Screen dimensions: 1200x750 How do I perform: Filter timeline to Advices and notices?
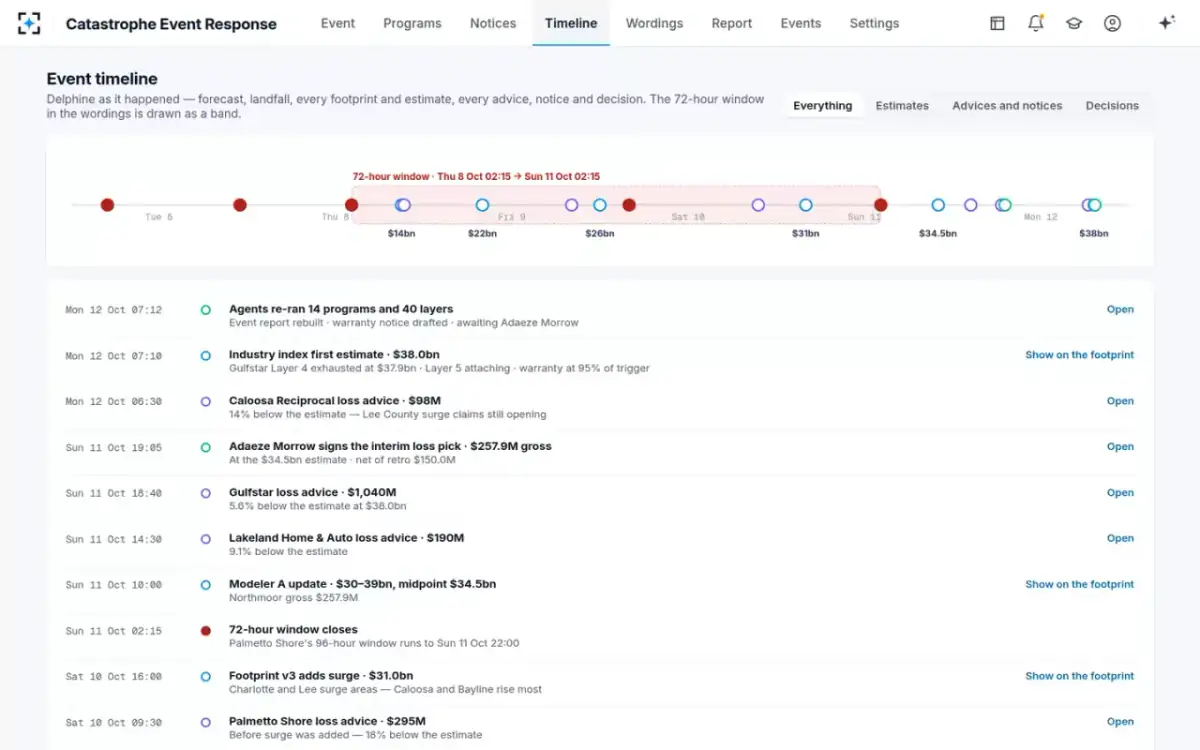(x=1007, y=105)
